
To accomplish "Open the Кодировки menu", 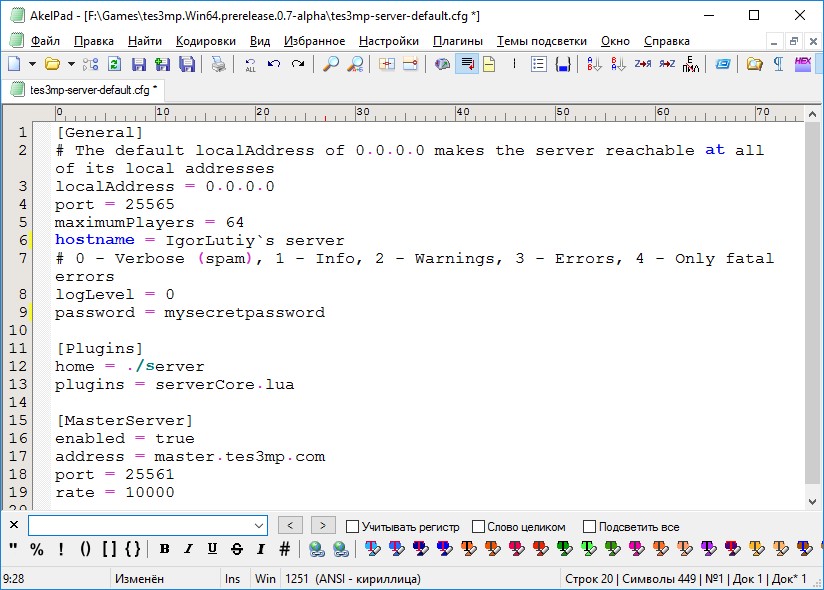I will (x=205, y=41).
